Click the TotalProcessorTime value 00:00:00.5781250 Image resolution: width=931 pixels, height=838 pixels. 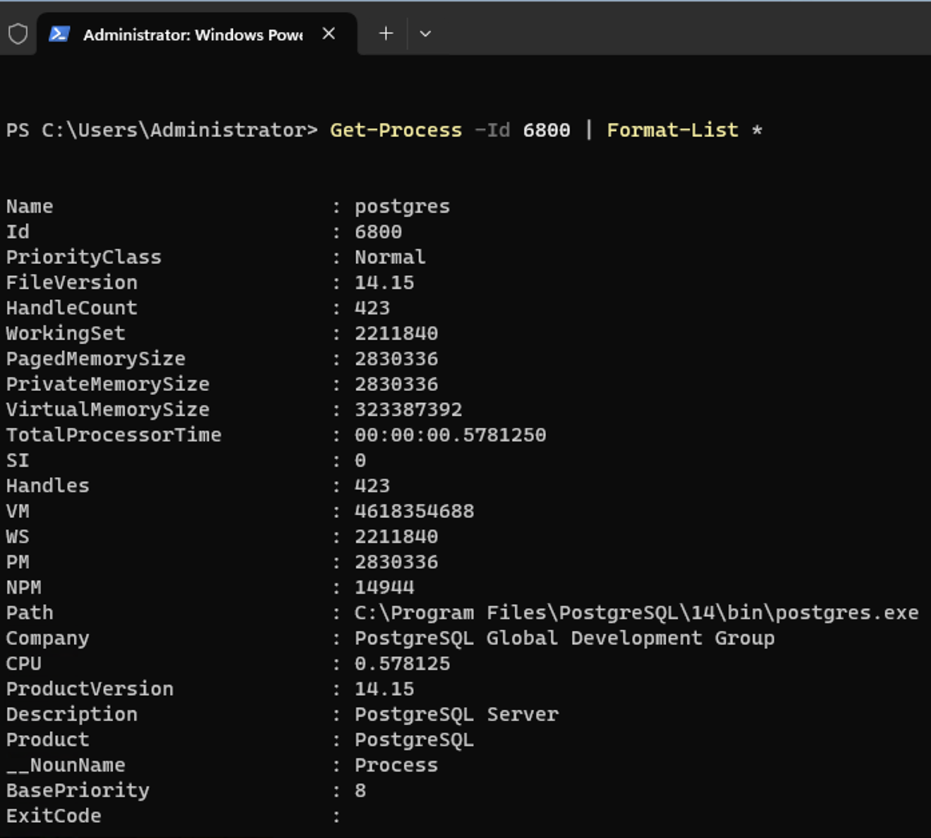pyautogui.click(x=450, y=435)
